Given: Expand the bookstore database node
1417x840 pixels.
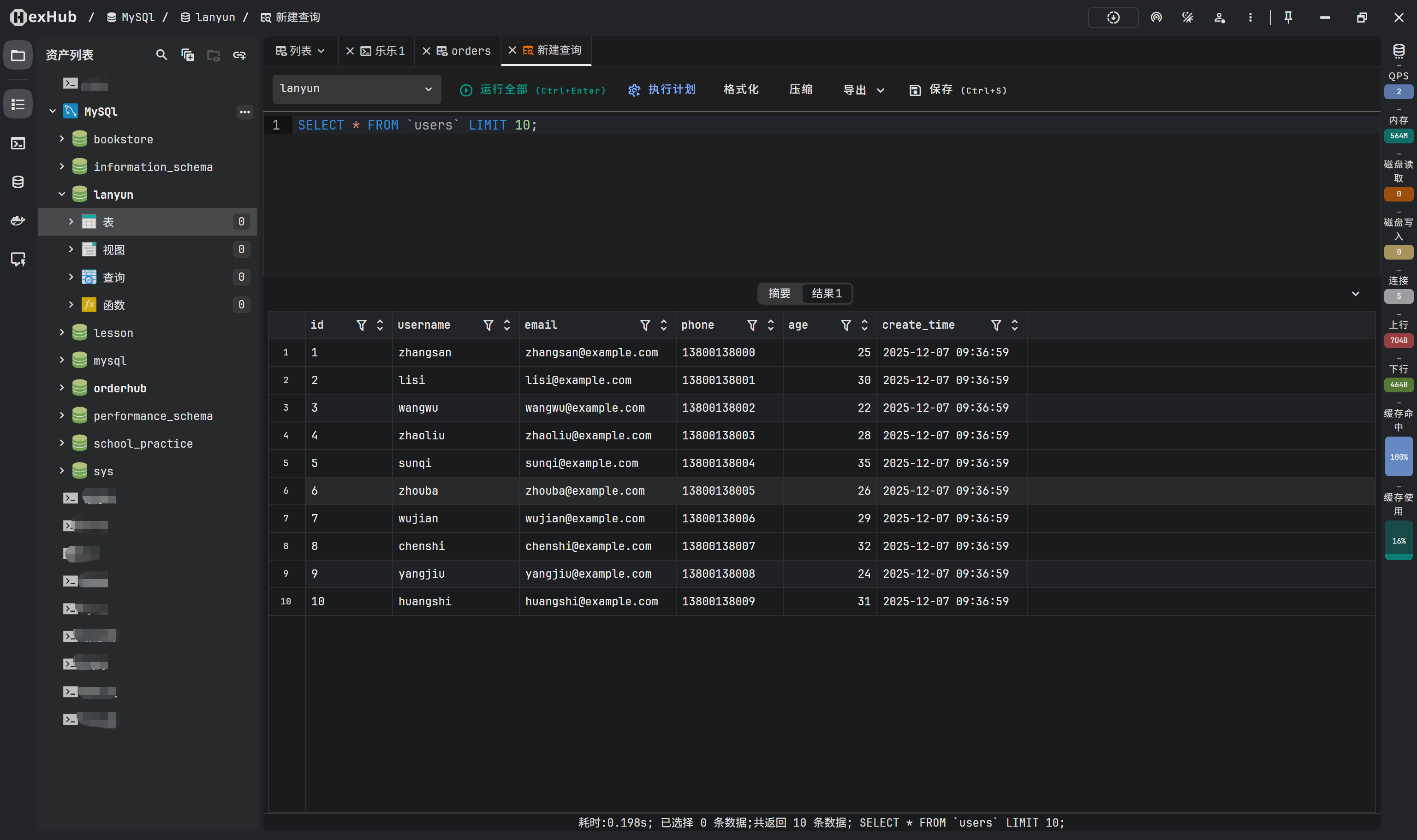Looking at the screenshot, I should point(62,139).
